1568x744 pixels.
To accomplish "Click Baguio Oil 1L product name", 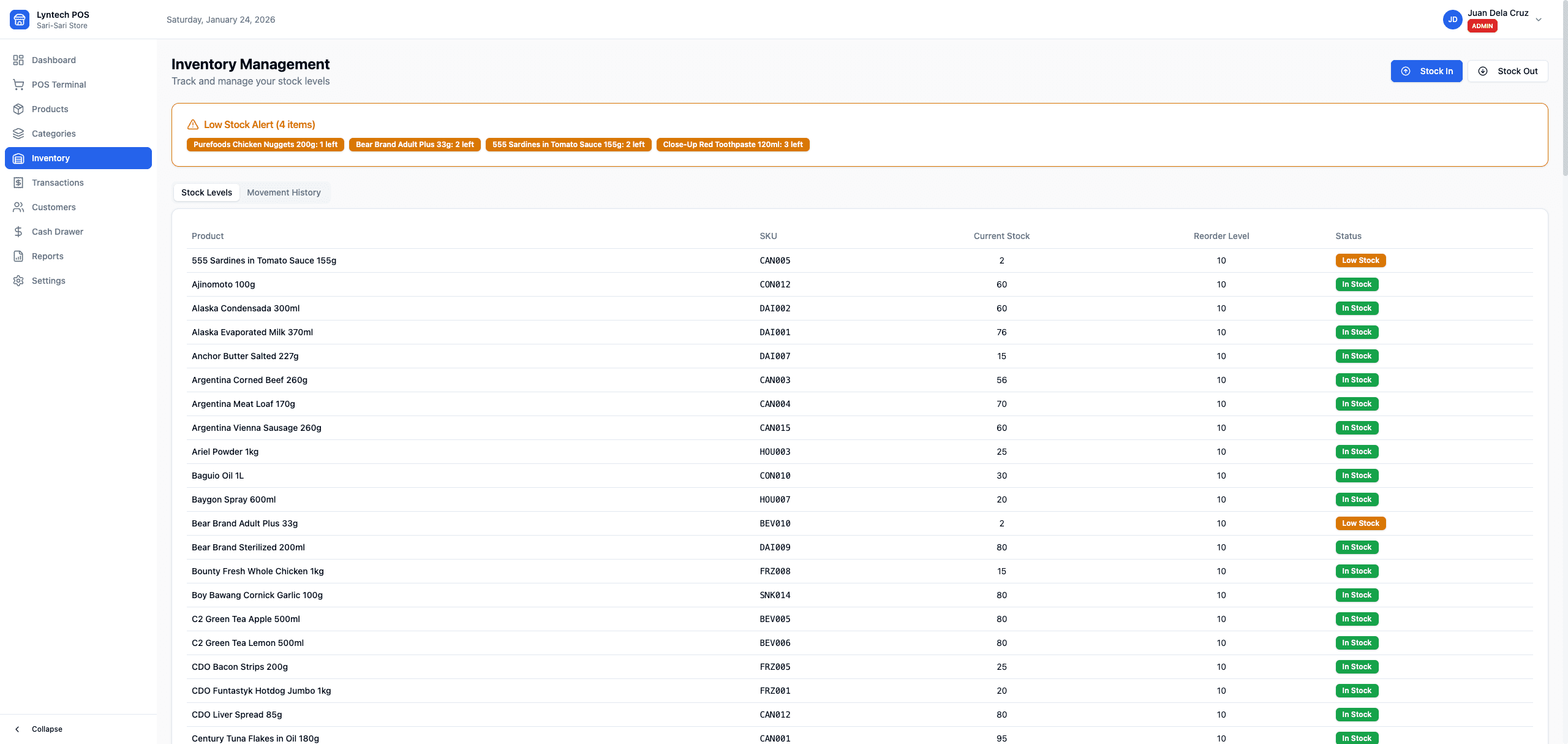I will click(217, 476).
